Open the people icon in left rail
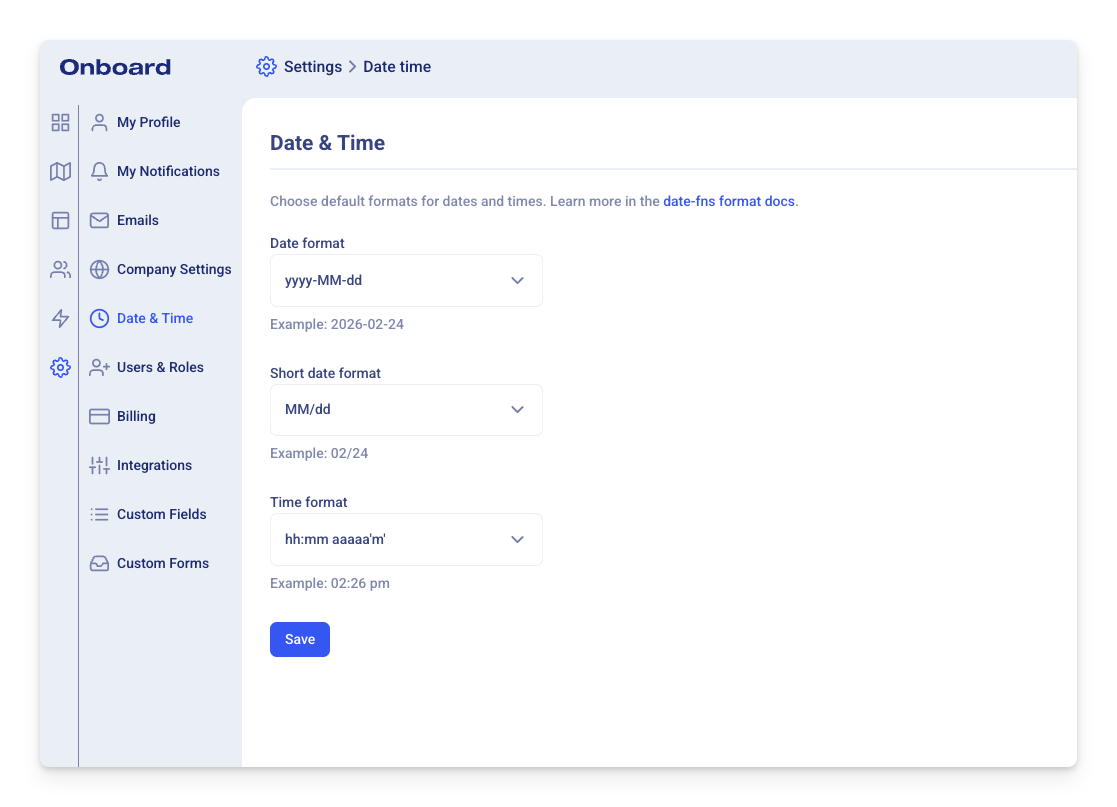 61,269
